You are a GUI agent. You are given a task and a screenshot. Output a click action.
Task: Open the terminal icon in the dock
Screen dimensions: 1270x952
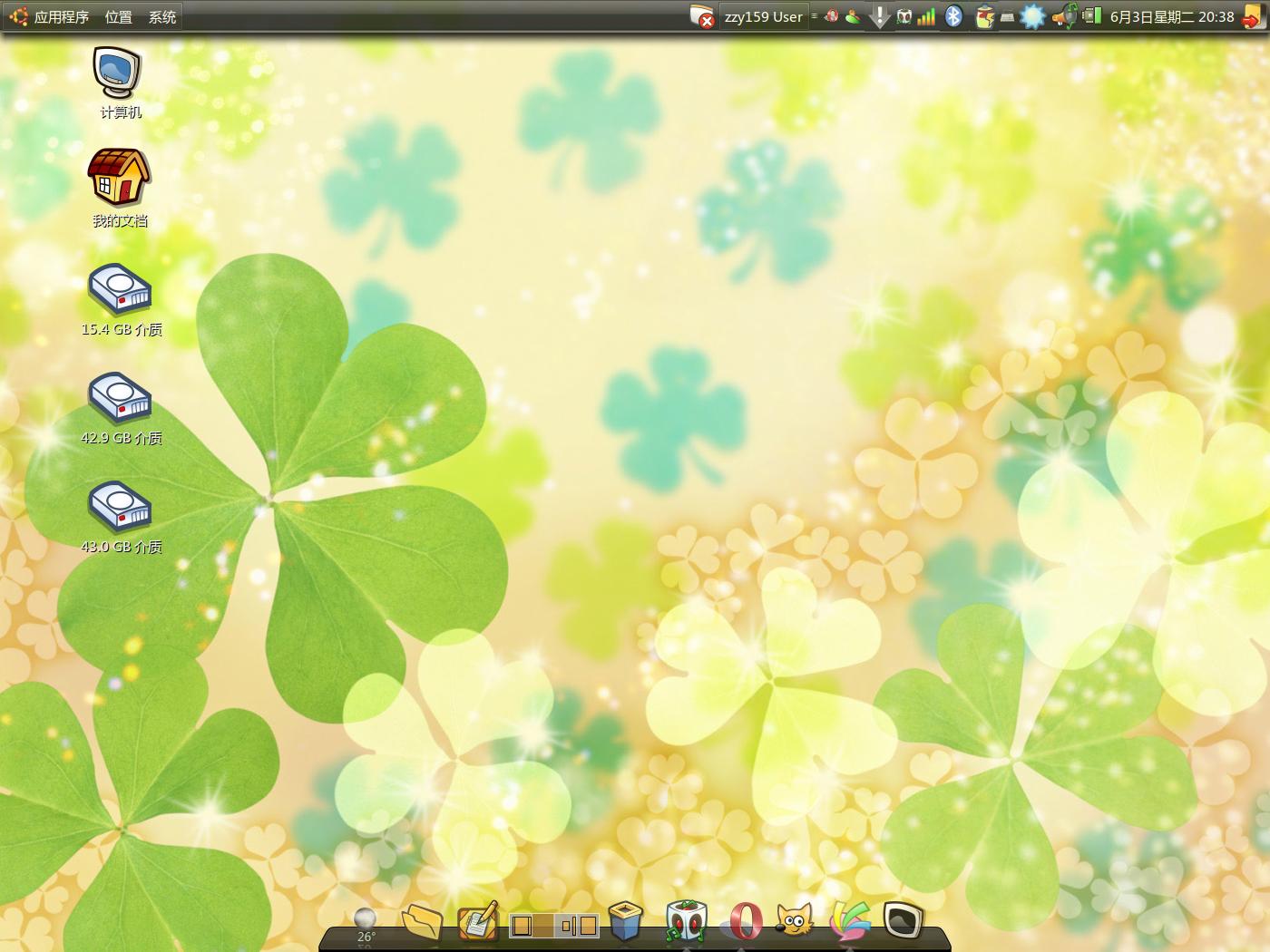coord(904,919)
